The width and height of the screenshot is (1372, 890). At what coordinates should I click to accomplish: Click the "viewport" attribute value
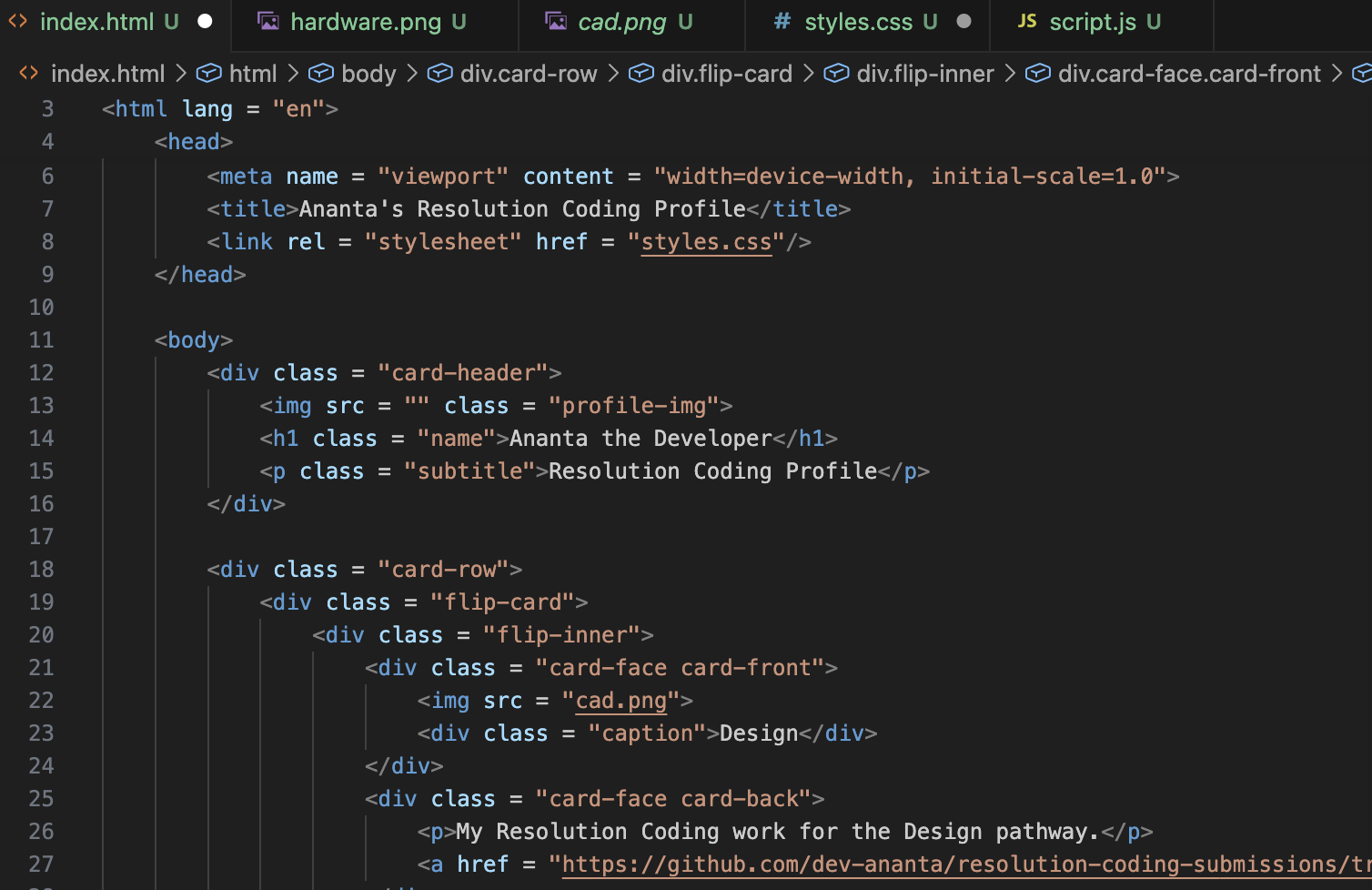click(x=443, y=177)
